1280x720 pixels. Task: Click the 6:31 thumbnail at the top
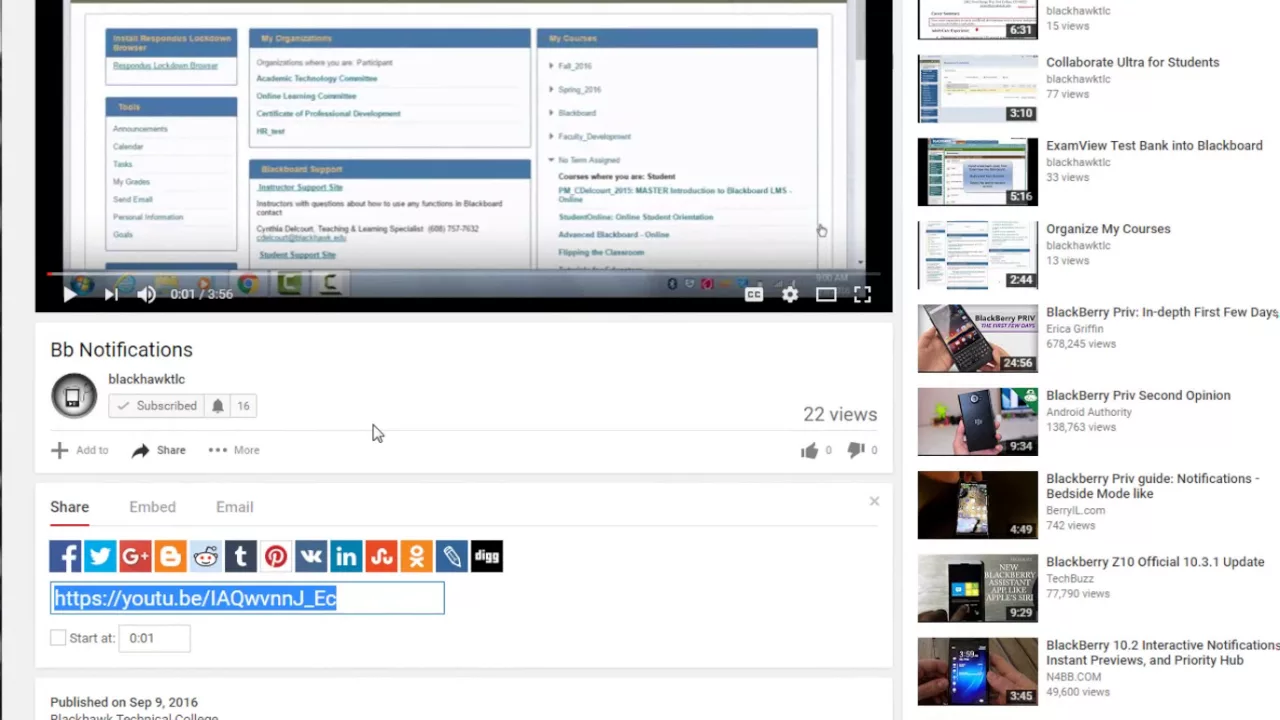click(x=978, y=19)
